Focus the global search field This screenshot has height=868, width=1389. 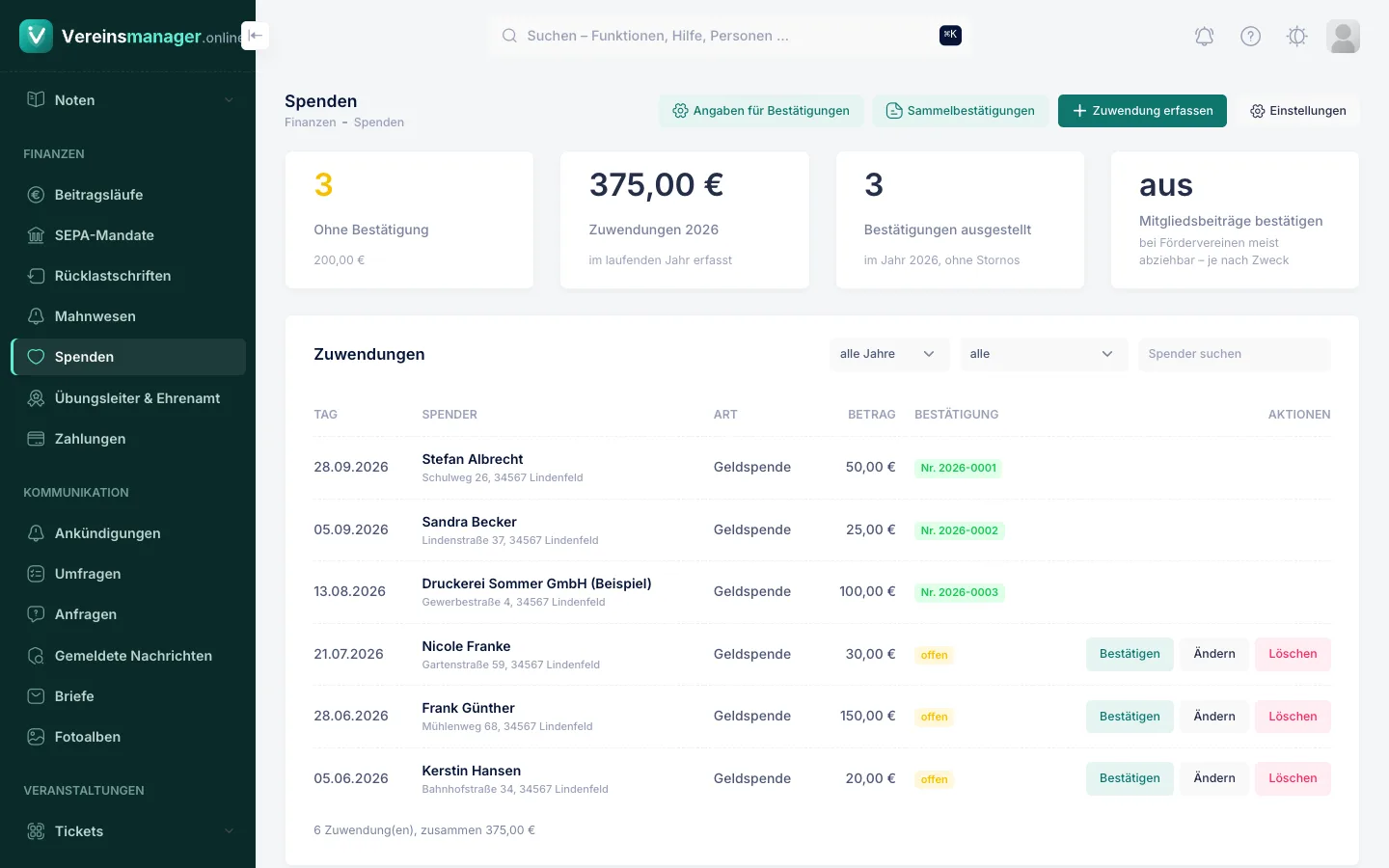click(x=730, y=36)
